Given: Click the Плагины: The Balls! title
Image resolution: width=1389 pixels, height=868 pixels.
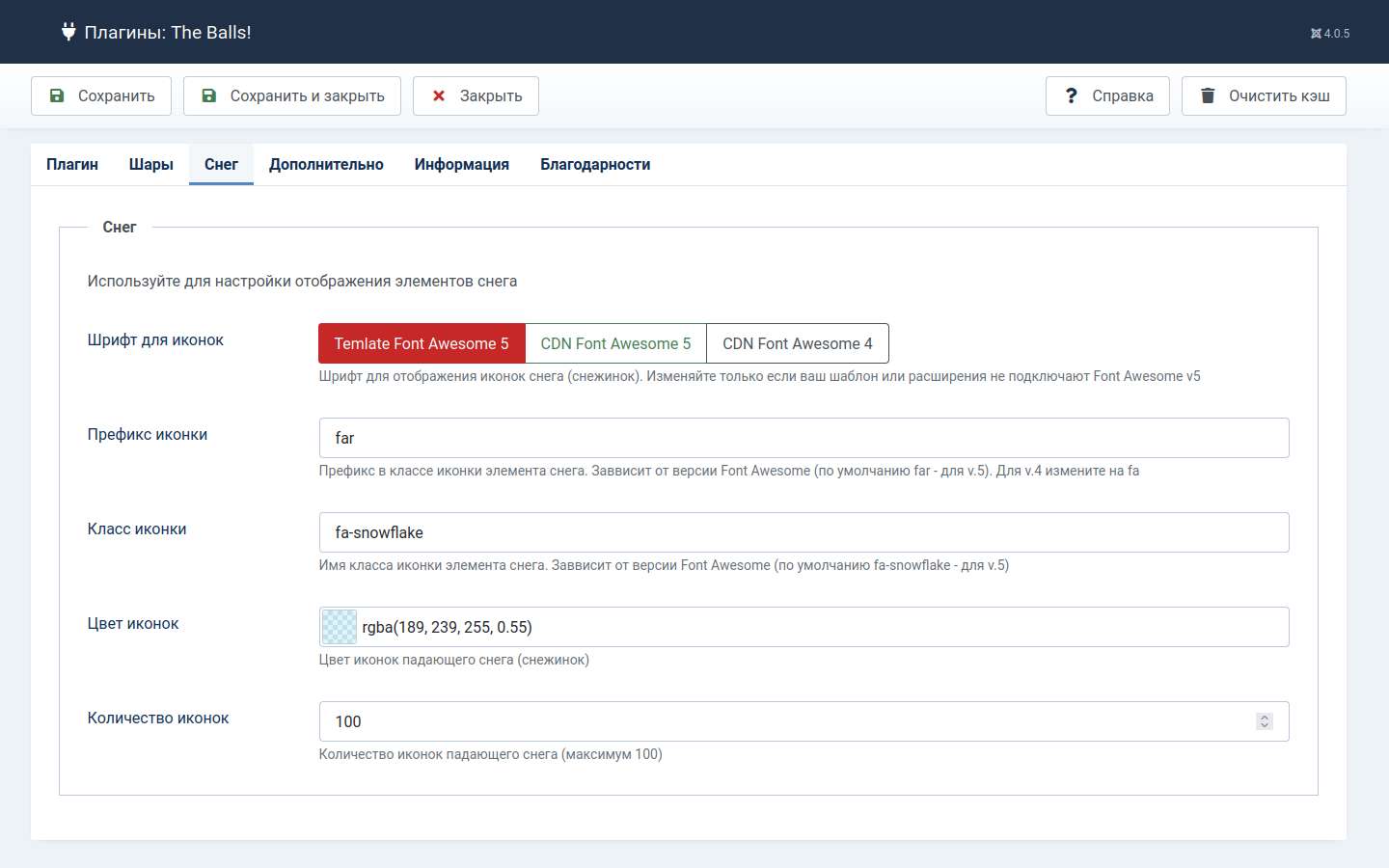Looking at the screenshot, I should 168,32.
